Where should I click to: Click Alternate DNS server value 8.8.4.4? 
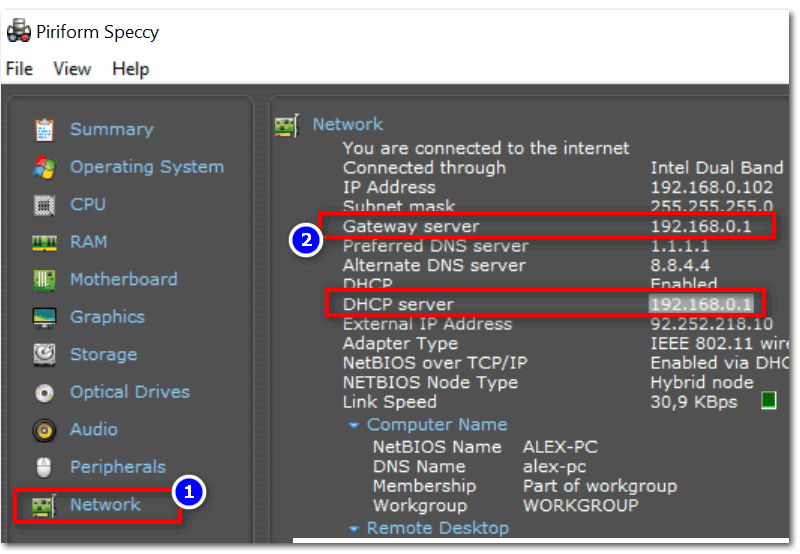coord(680,265)
